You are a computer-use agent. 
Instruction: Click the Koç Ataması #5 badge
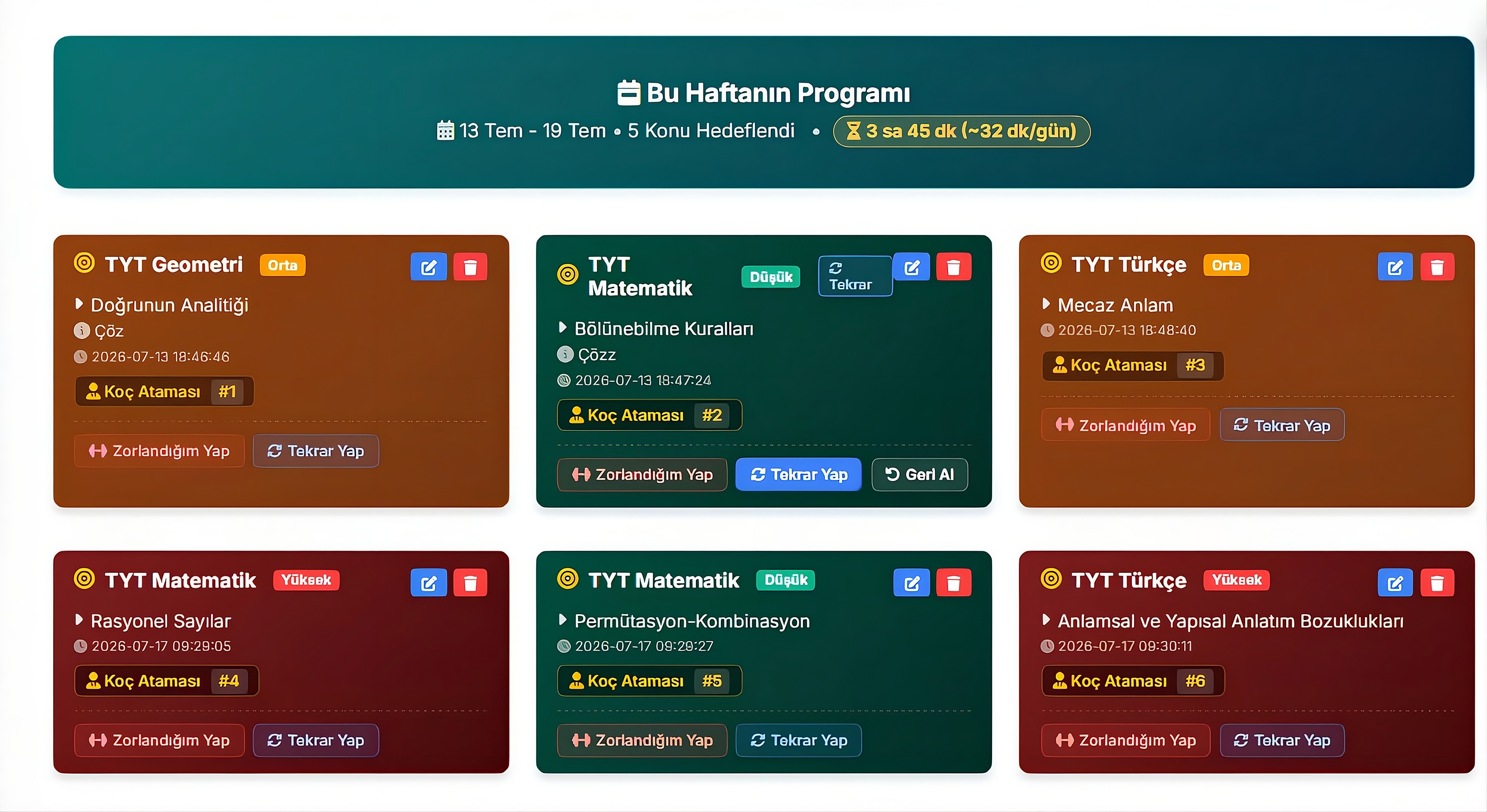point(649,681)
